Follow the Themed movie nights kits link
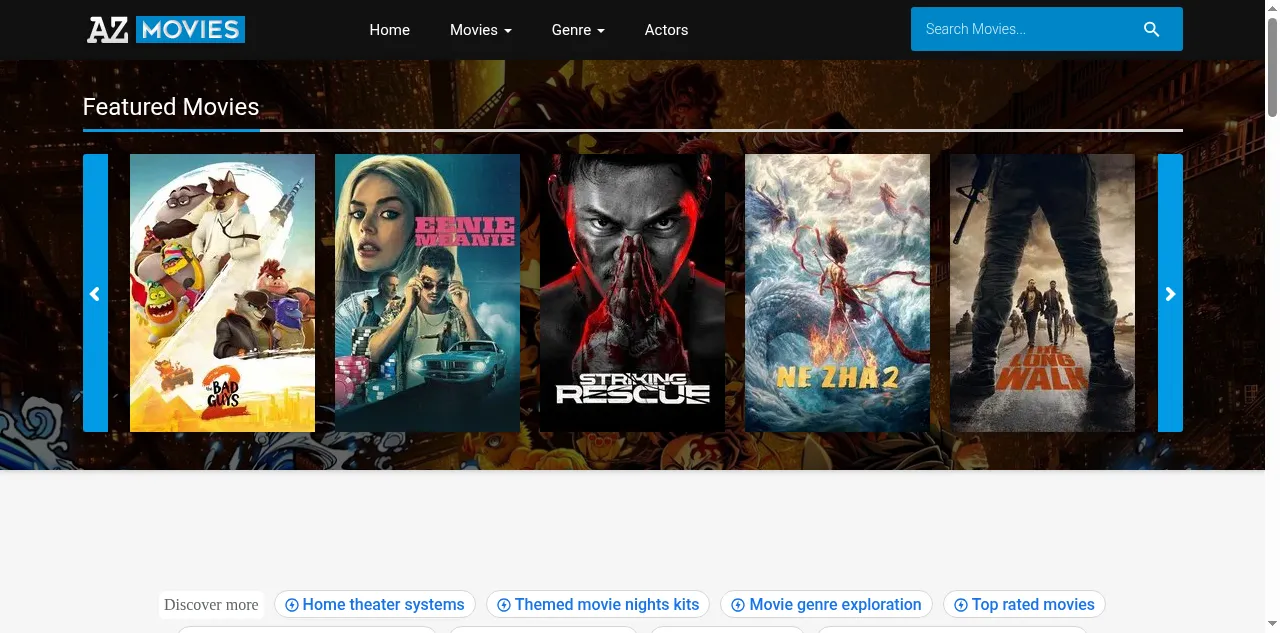 tap(598, 604)
